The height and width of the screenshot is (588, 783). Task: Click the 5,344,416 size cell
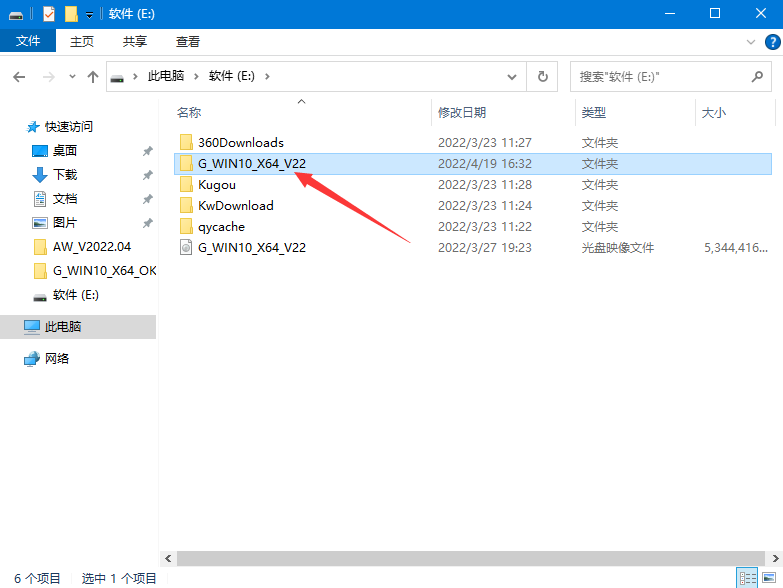736,248
